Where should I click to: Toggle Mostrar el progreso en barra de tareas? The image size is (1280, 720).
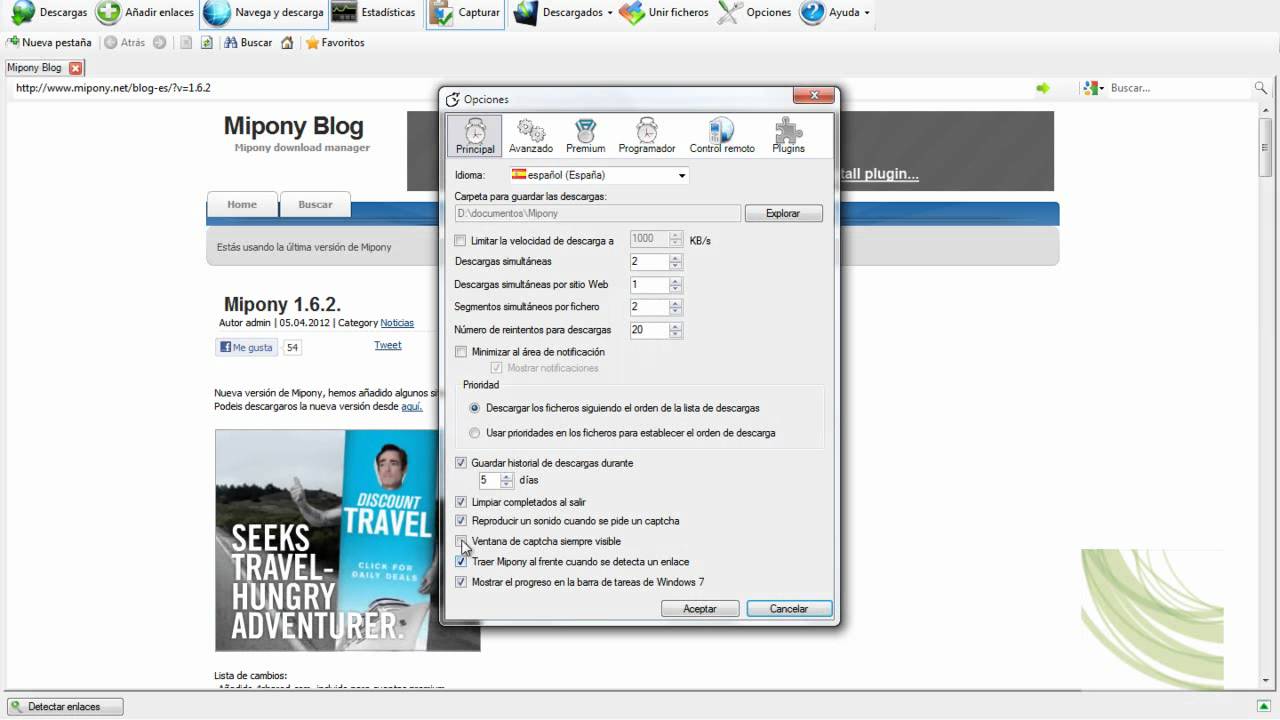[x=460, y=582]
